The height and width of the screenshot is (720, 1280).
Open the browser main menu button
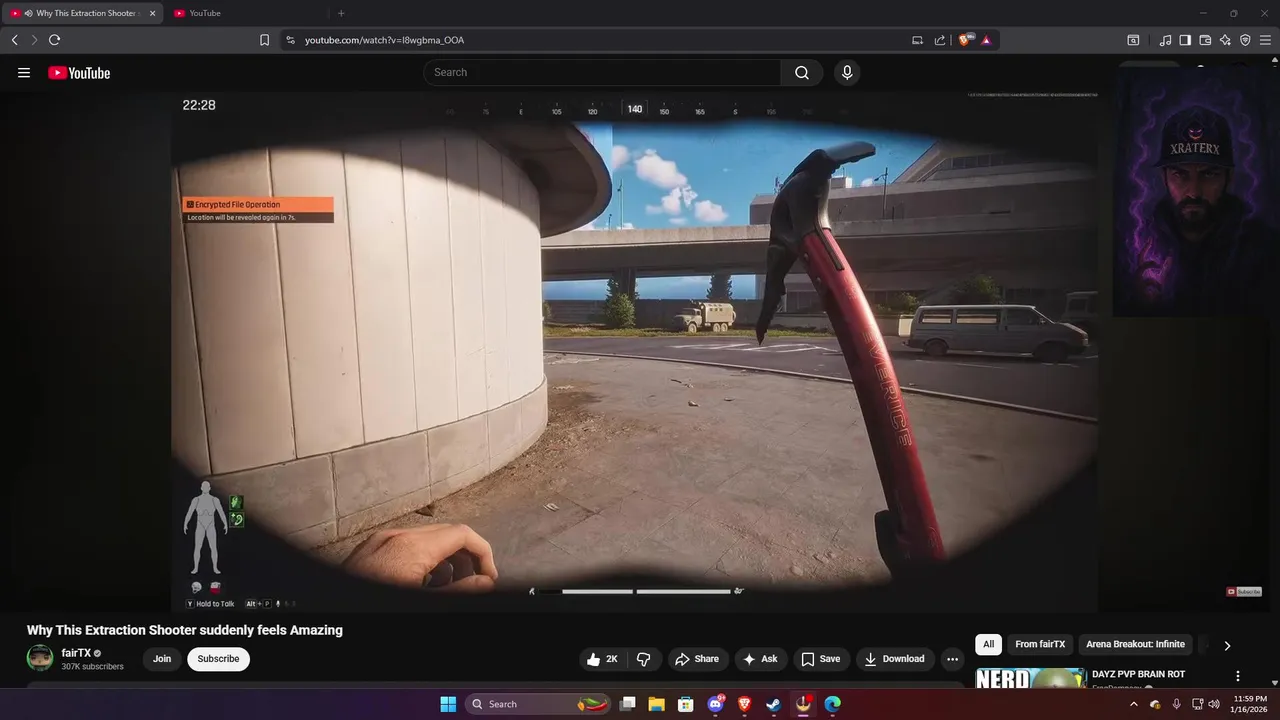coord(1265,40)
